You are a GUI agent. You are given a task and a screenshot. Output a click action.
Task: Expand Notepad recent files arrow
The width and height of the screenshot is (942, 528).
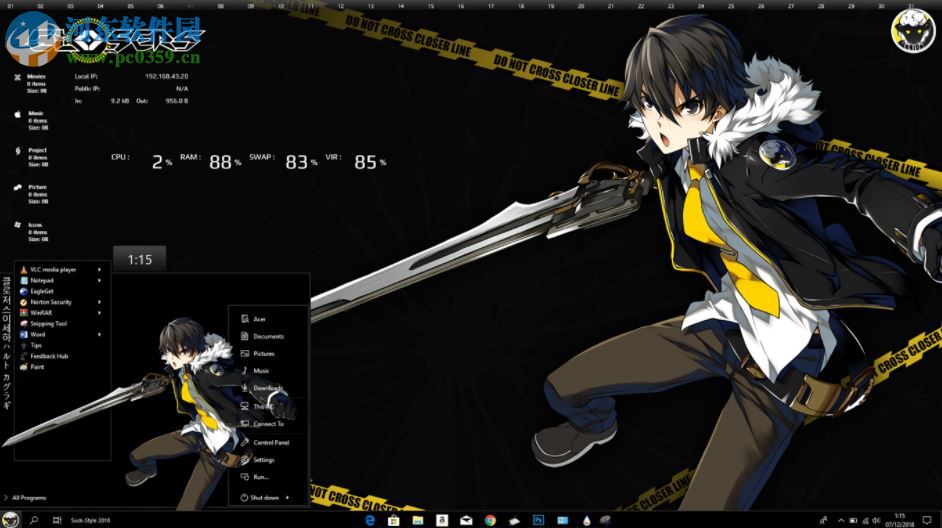click(x=100, y=281)
